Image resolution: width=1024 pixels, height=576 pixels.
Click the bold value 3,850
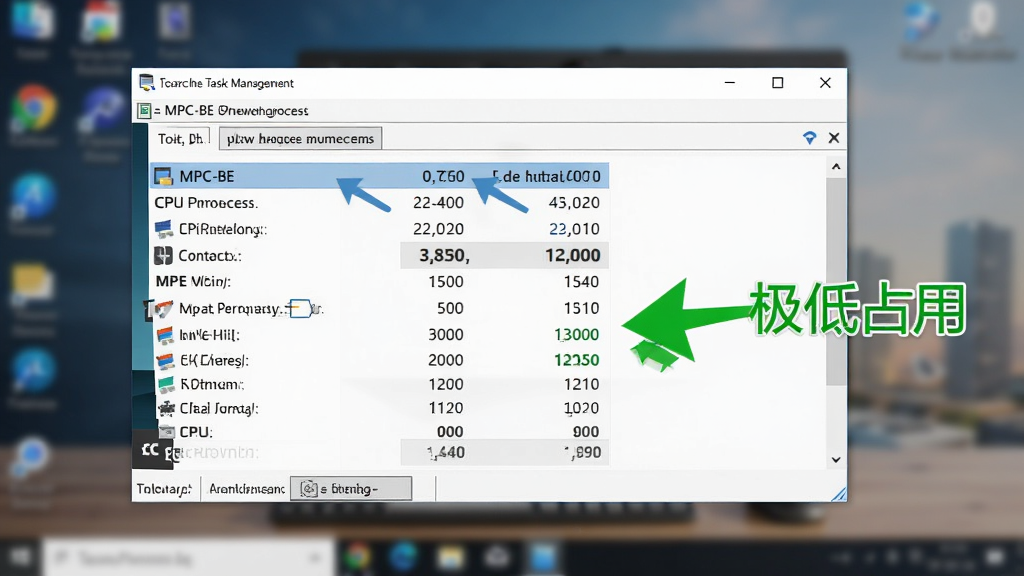pos(444,255)
